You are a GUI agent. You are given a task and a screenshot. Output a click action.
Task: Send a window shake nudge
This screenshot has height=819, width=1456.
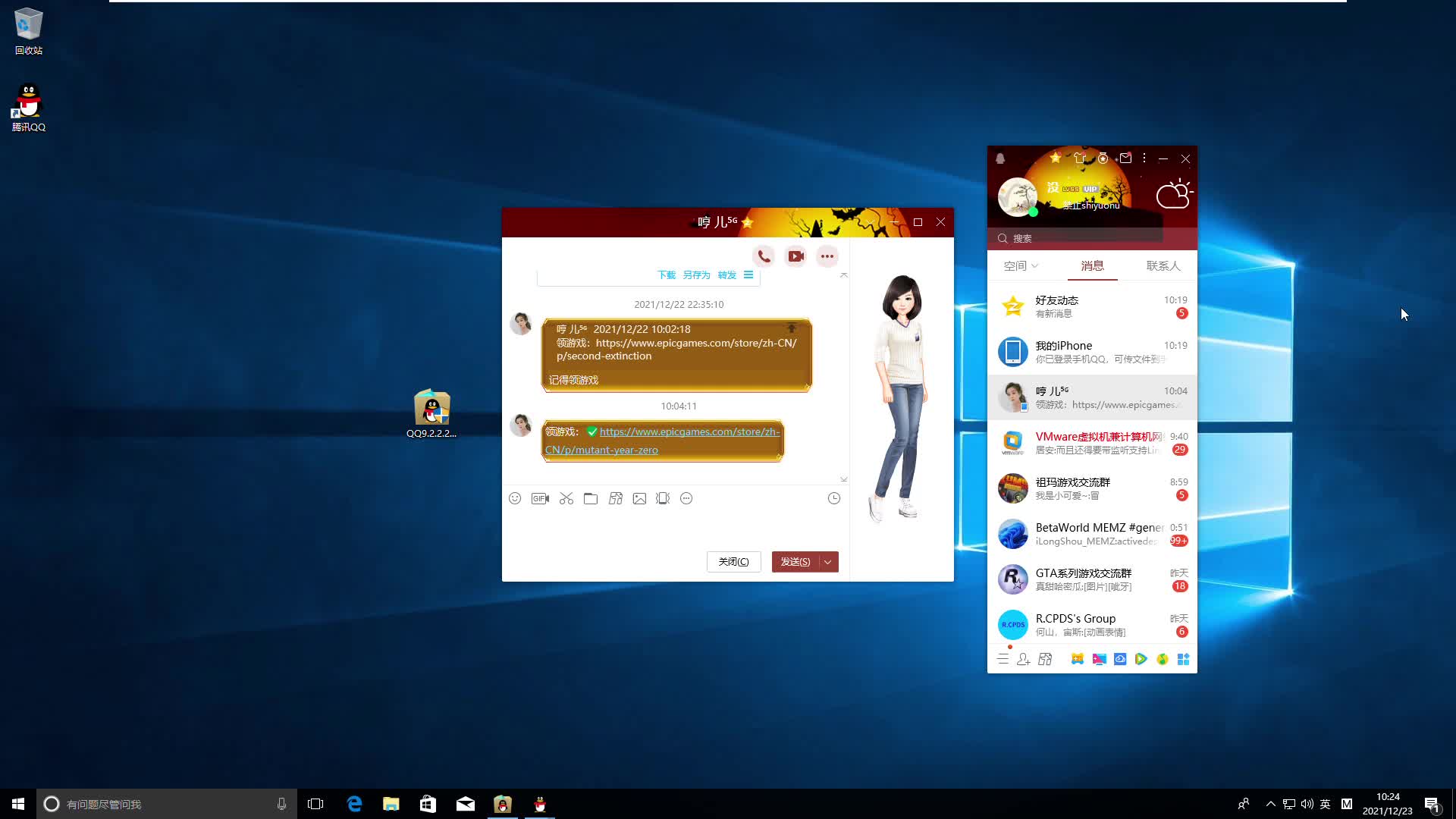pos(664,498)
